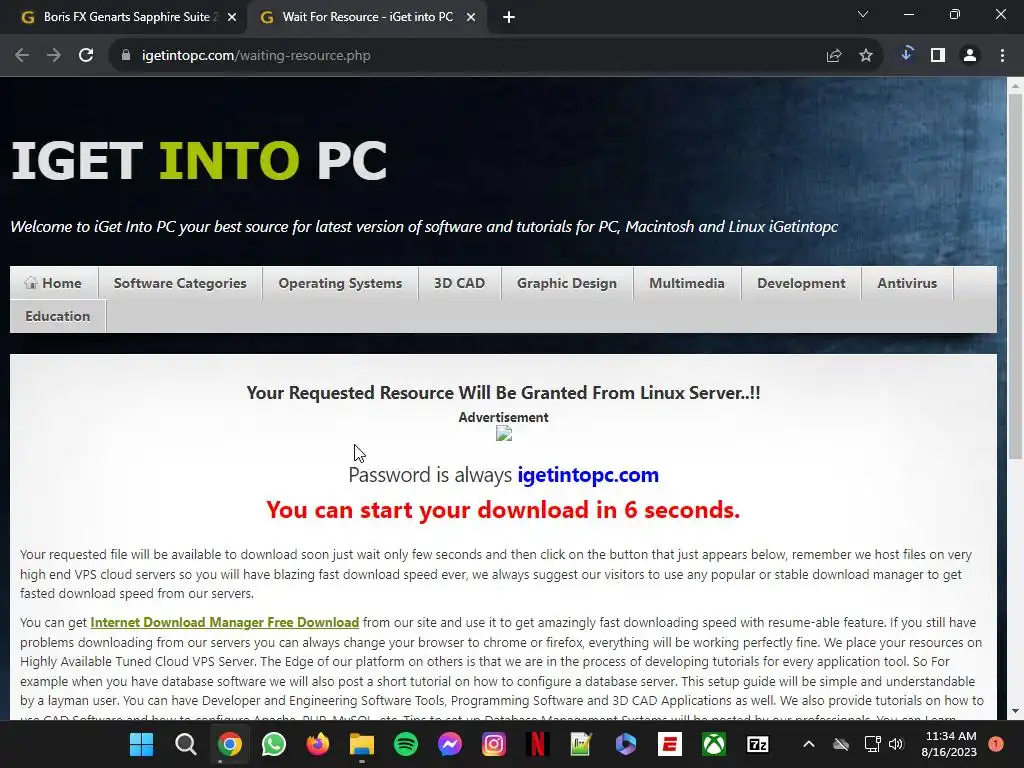Open the Windows Start menu

point(141,744)
